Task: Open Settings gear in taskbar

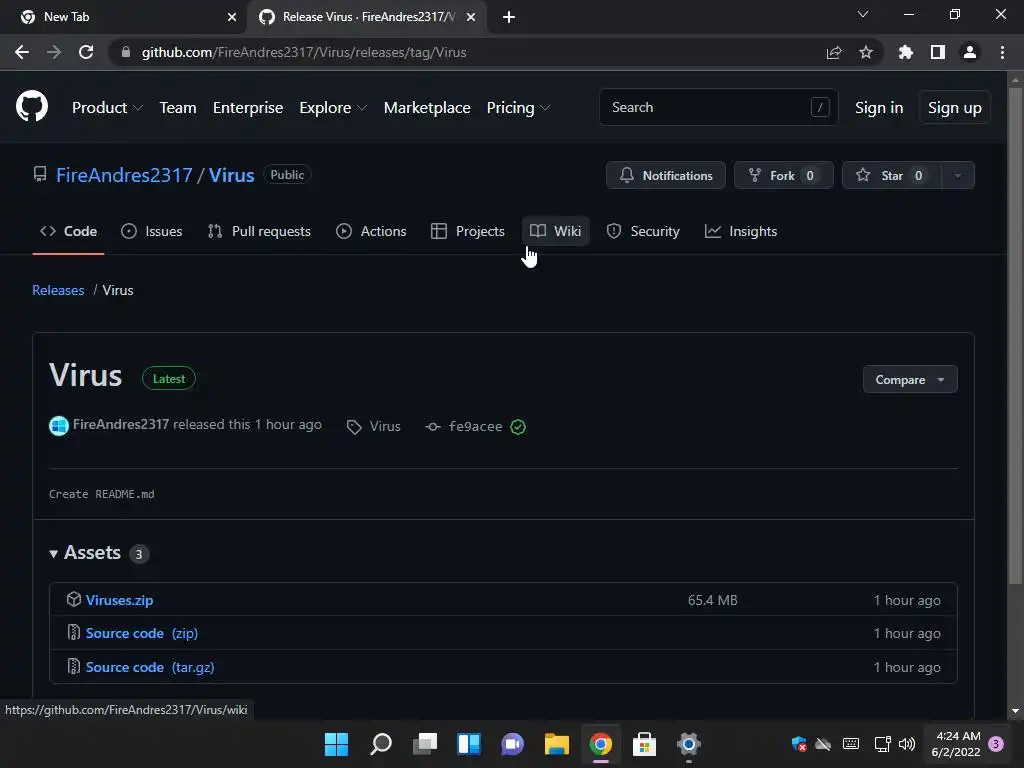Action: pos(688,744)
